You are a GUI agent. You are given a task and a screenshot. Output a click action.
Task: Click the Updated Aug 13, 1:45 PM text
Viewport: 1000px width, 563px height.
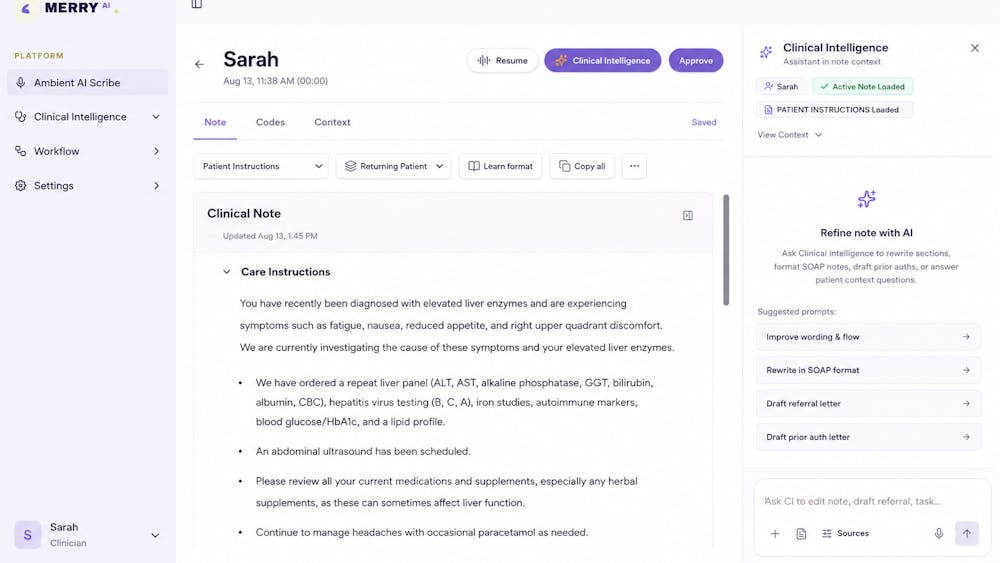click(270, 236)
